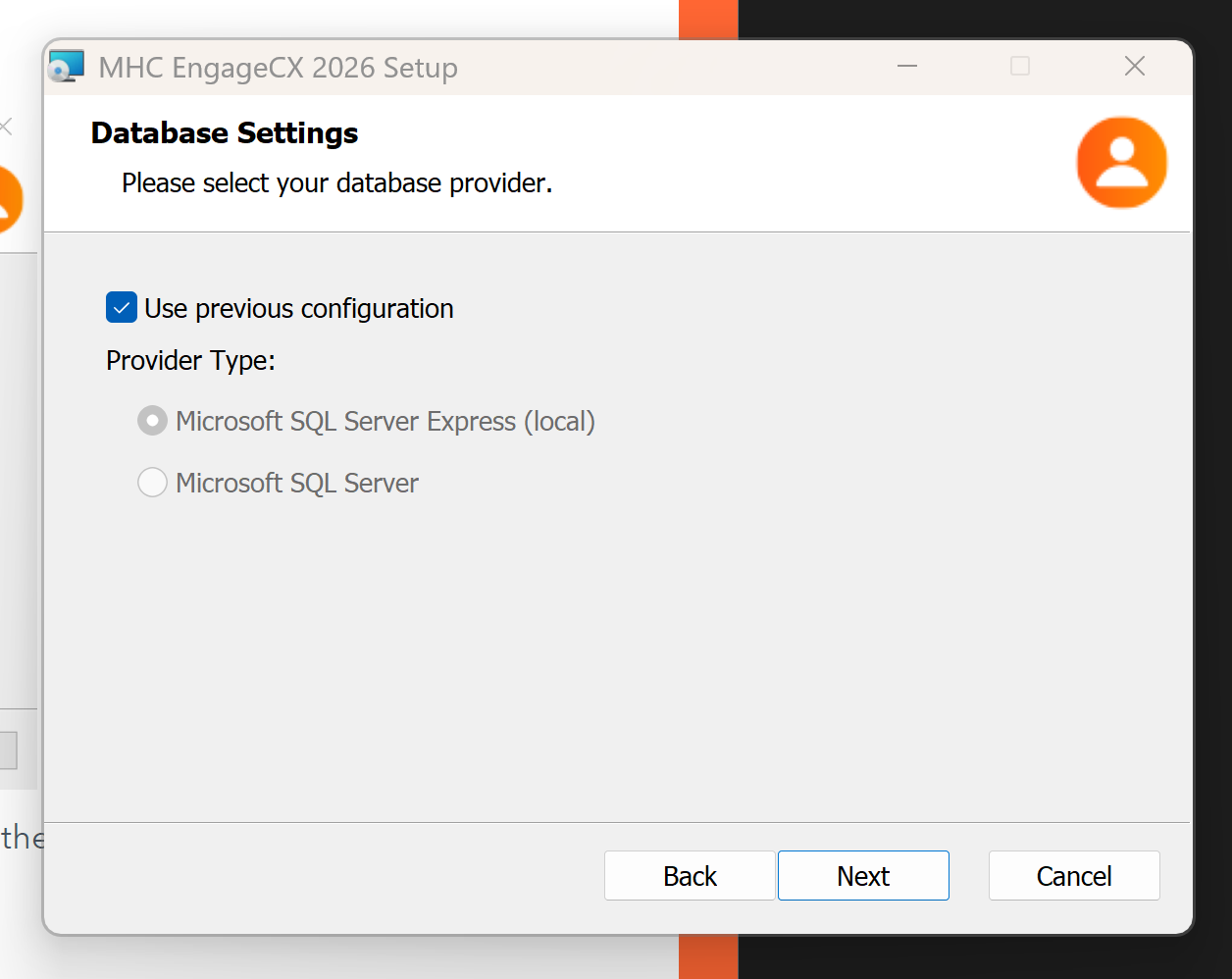Click the MHC EngageCX 2026 Setup title

(279, 68)
